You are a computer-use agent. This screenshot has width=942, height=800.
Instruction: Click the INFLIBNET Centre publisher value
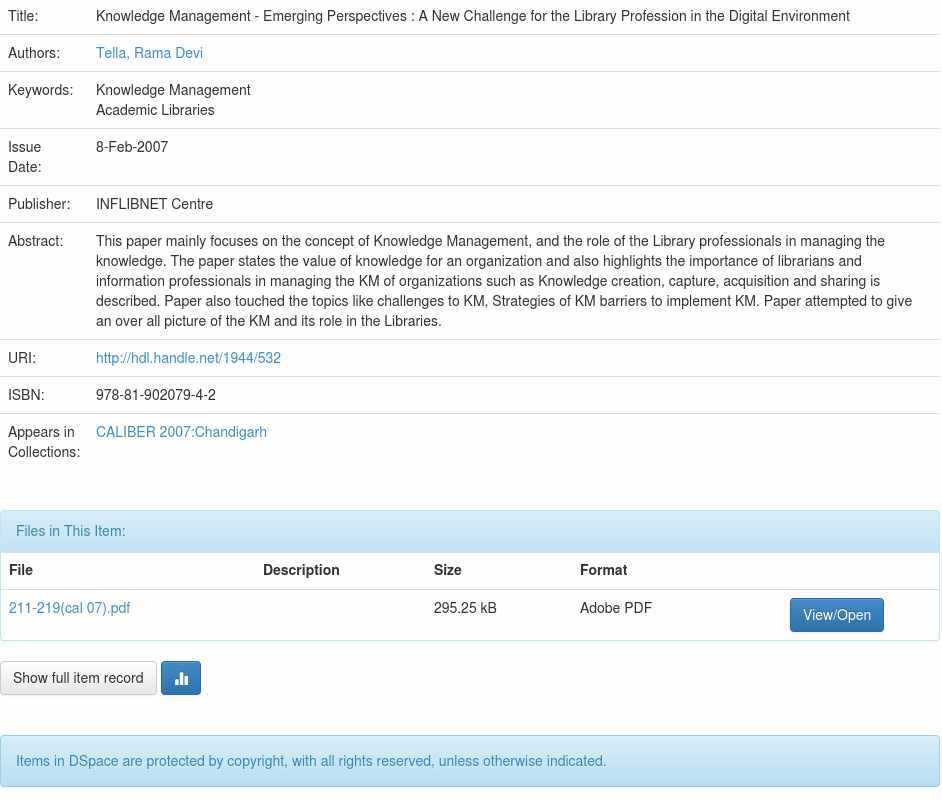point(154,204)
